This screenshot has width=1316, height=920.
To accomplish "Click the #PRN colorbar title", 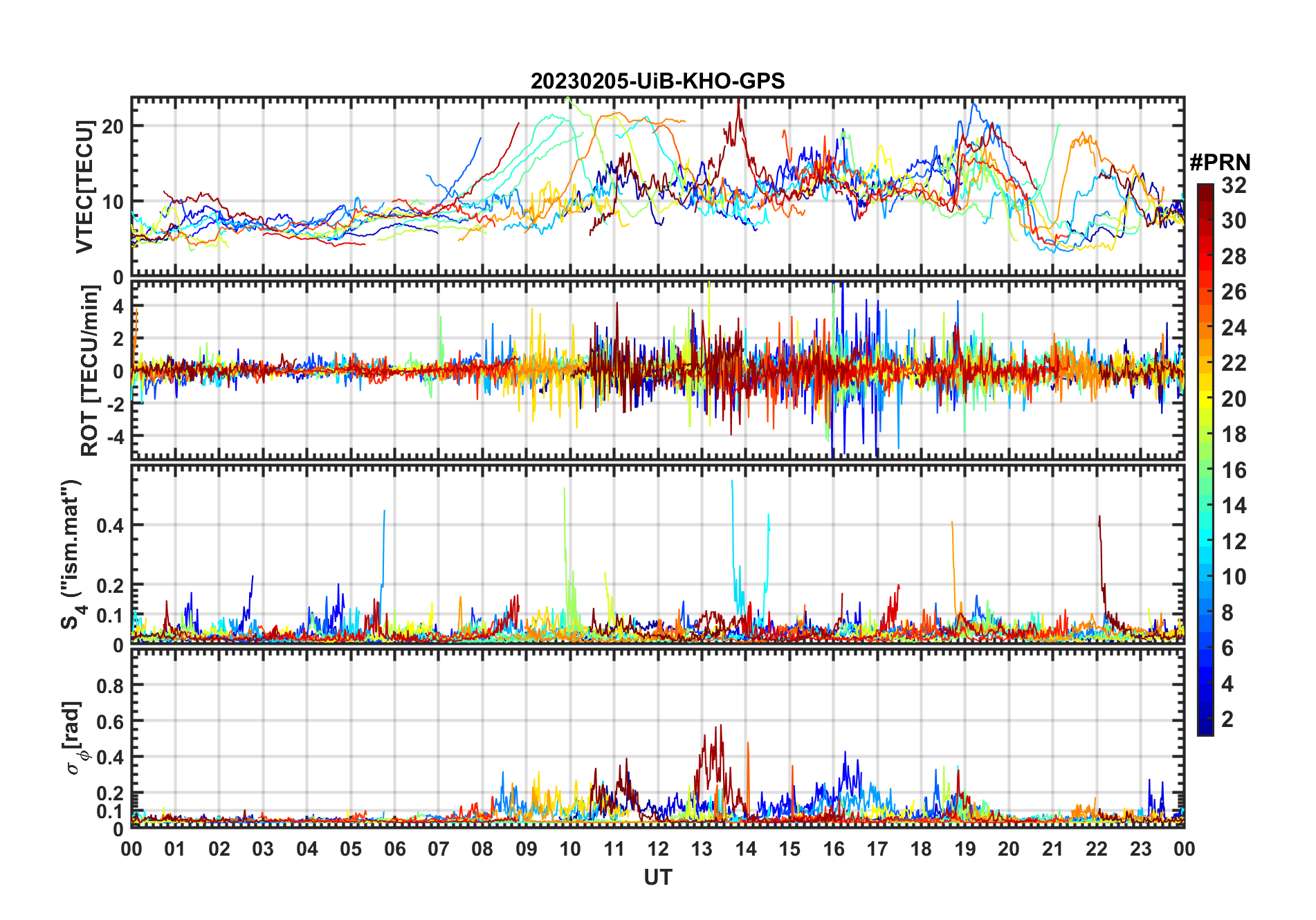I will (x=1220, y=163).
